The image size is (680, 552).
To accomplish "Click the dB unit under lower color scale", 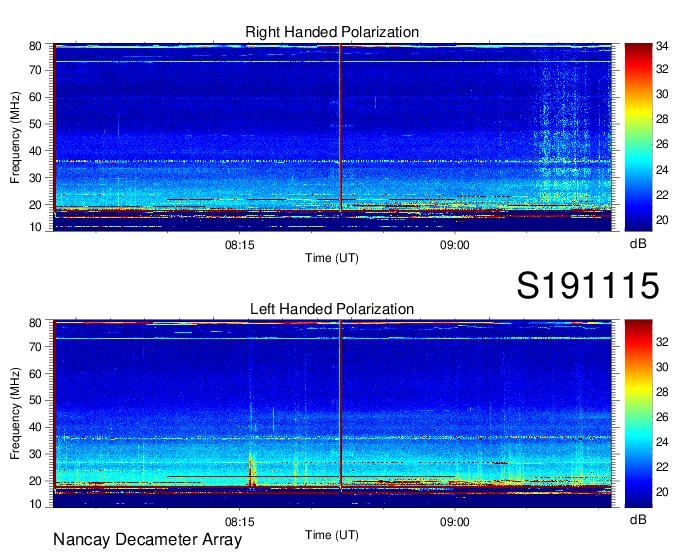I will pyautogui.click(x=638, y=519).
